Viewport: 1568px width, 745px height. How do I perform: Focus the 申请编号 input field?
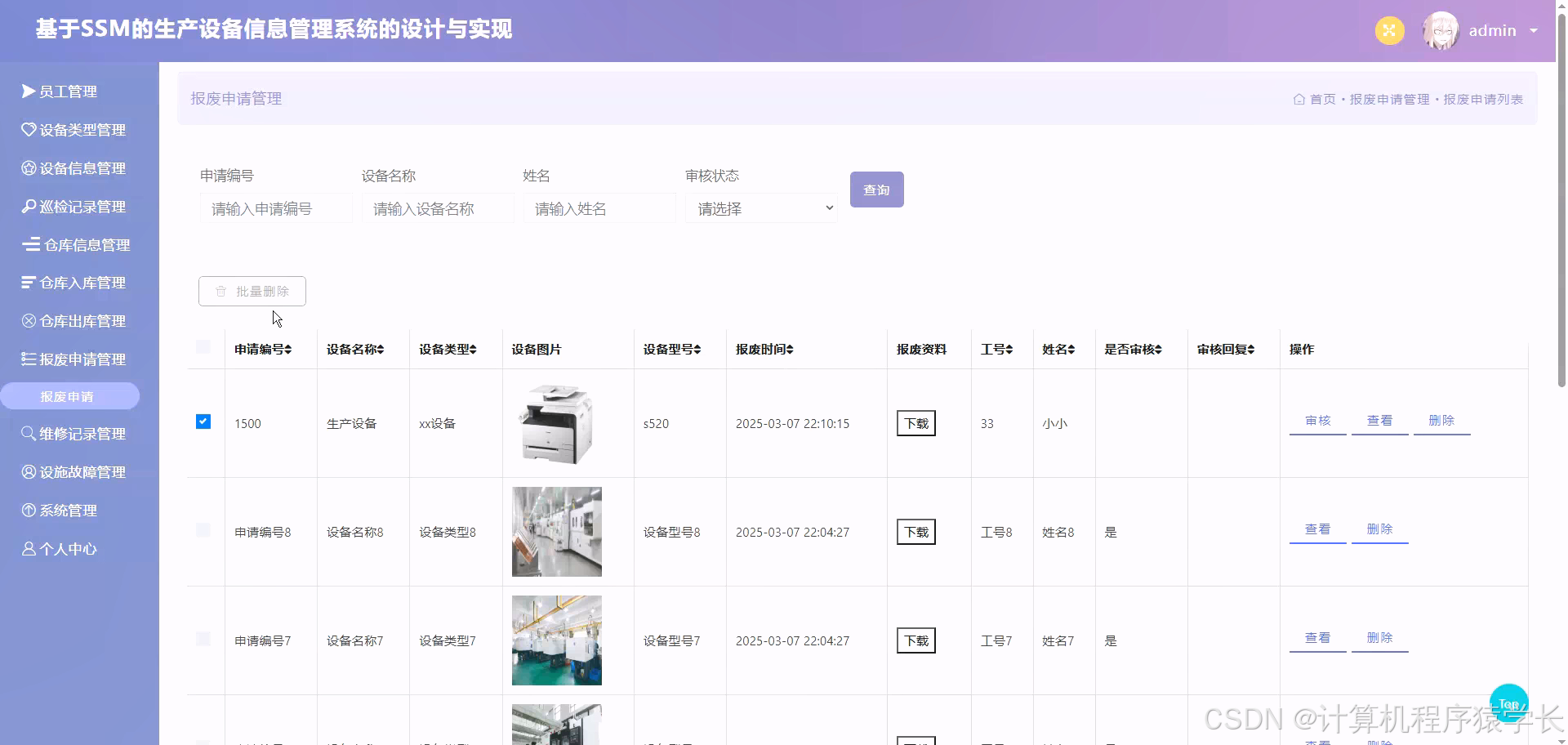pos(276,208)
